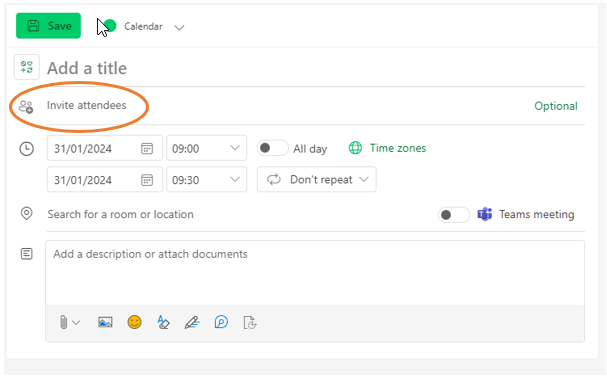Open the Don't repeat dropdown

coord(317,180)
